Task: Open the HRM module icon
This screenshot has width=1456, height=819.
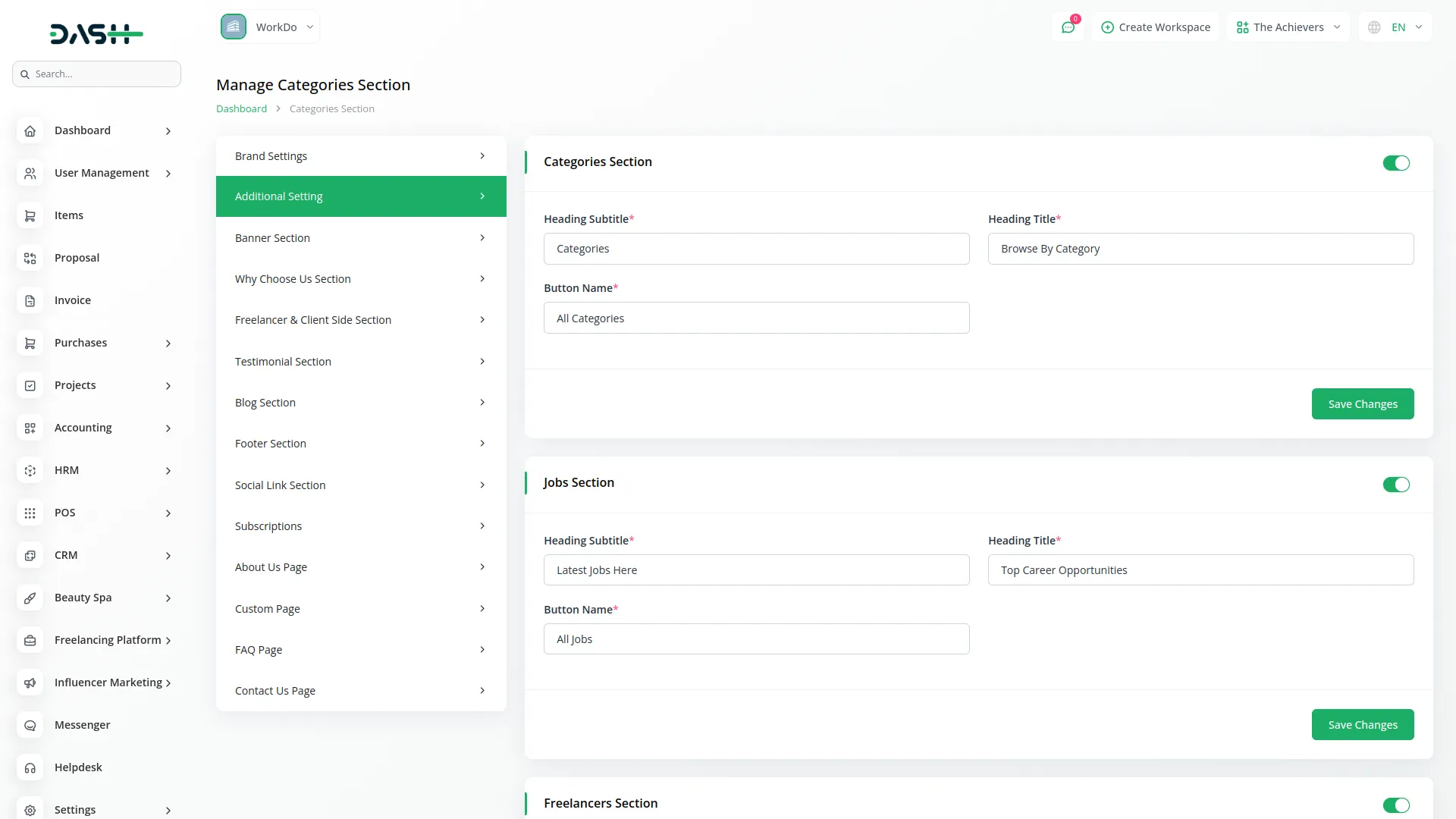Action: pos(30,470)
